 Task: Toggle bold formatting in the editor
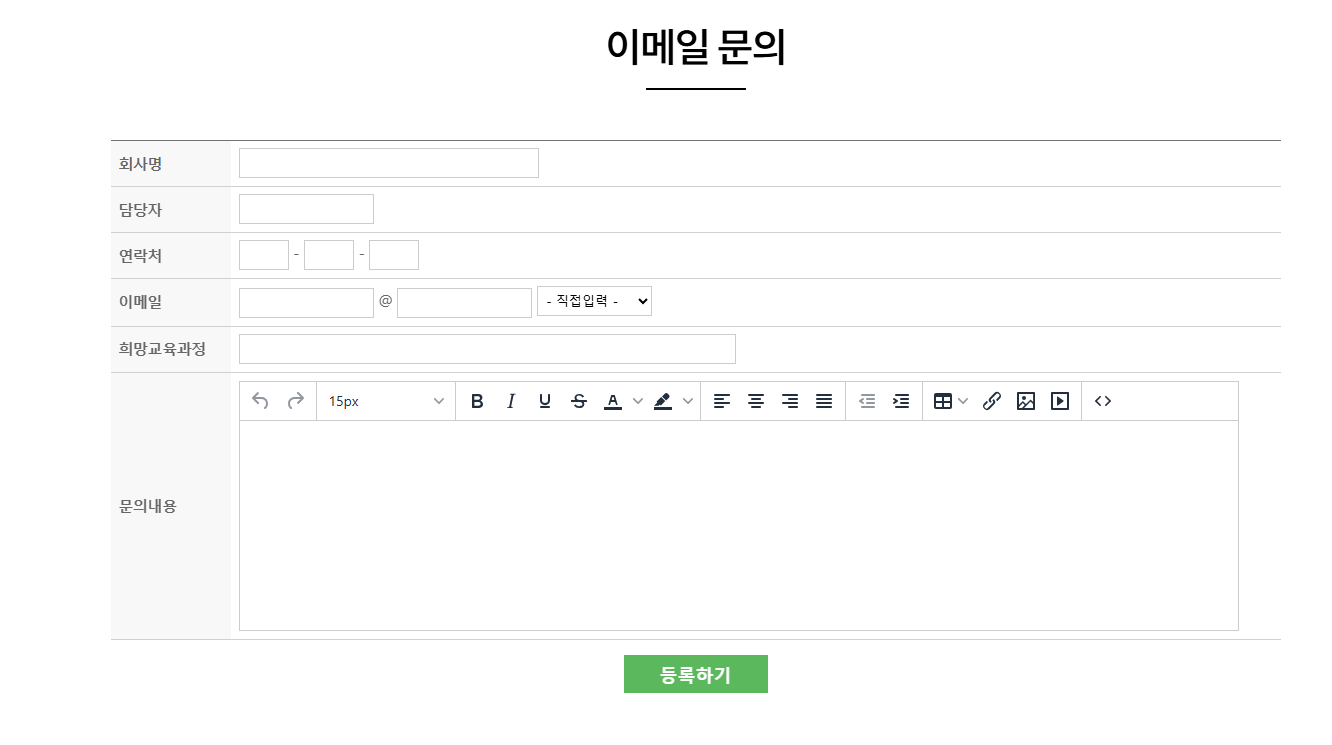(x=477, y=401)
